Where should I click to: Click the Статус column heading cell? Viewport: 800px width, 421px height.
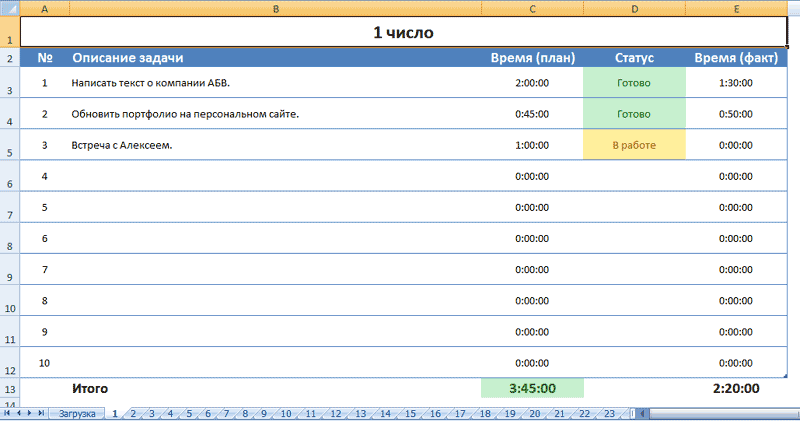click(634, 57)
